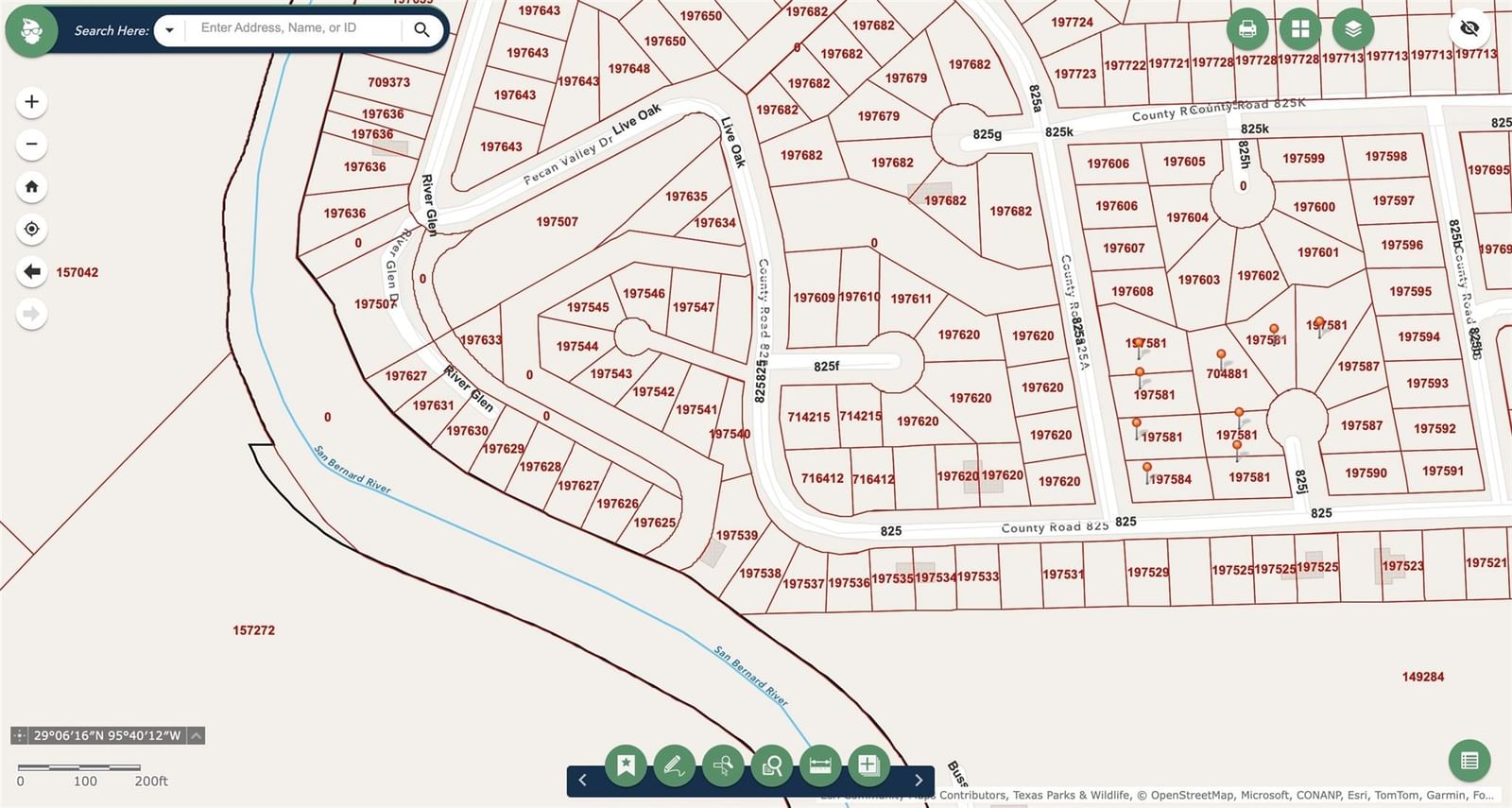Select parcel label 197604
Screen dimensions: 1512x808
pyautogui.click(x=1187, y=218)
